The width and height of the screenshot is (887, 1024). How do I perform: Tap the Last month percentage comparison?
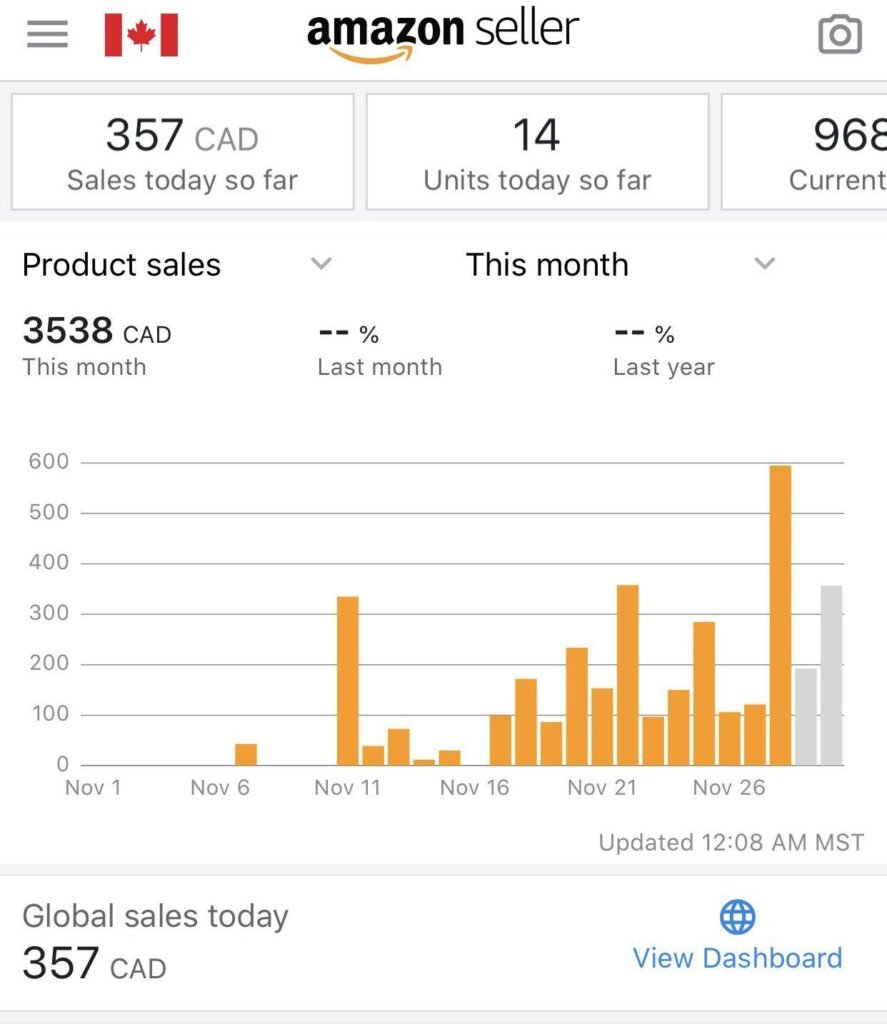pos(379,350)
